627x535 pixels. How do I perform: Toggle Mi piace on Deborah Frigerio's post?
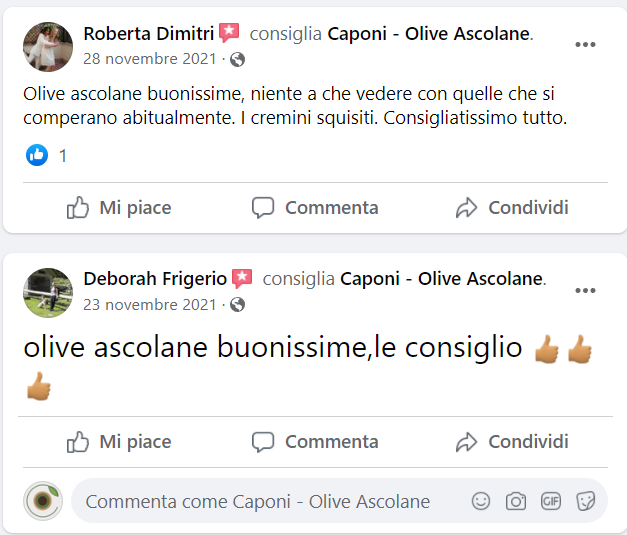coord(119,442)
